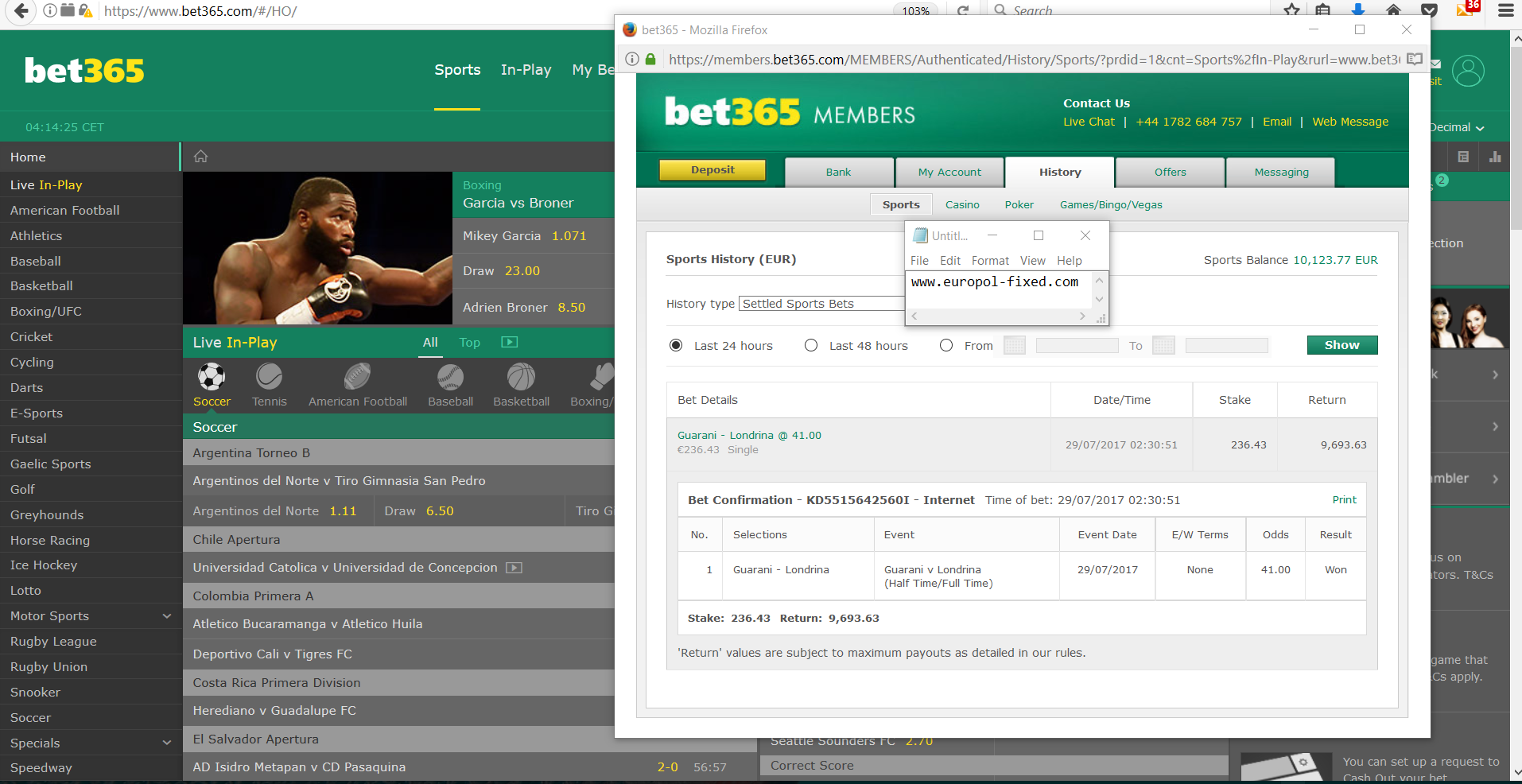Go back with the browser back arrow

(21, 10)
